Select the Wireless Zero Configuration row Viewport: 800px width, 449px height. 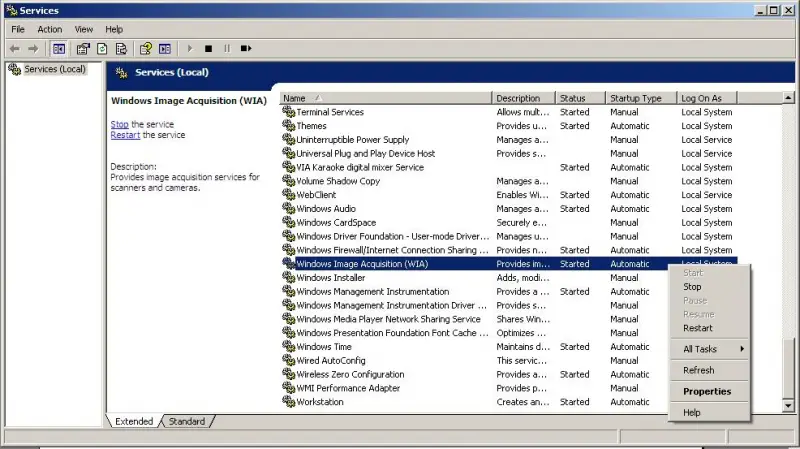pyautogui.click(x=474, y=374)
